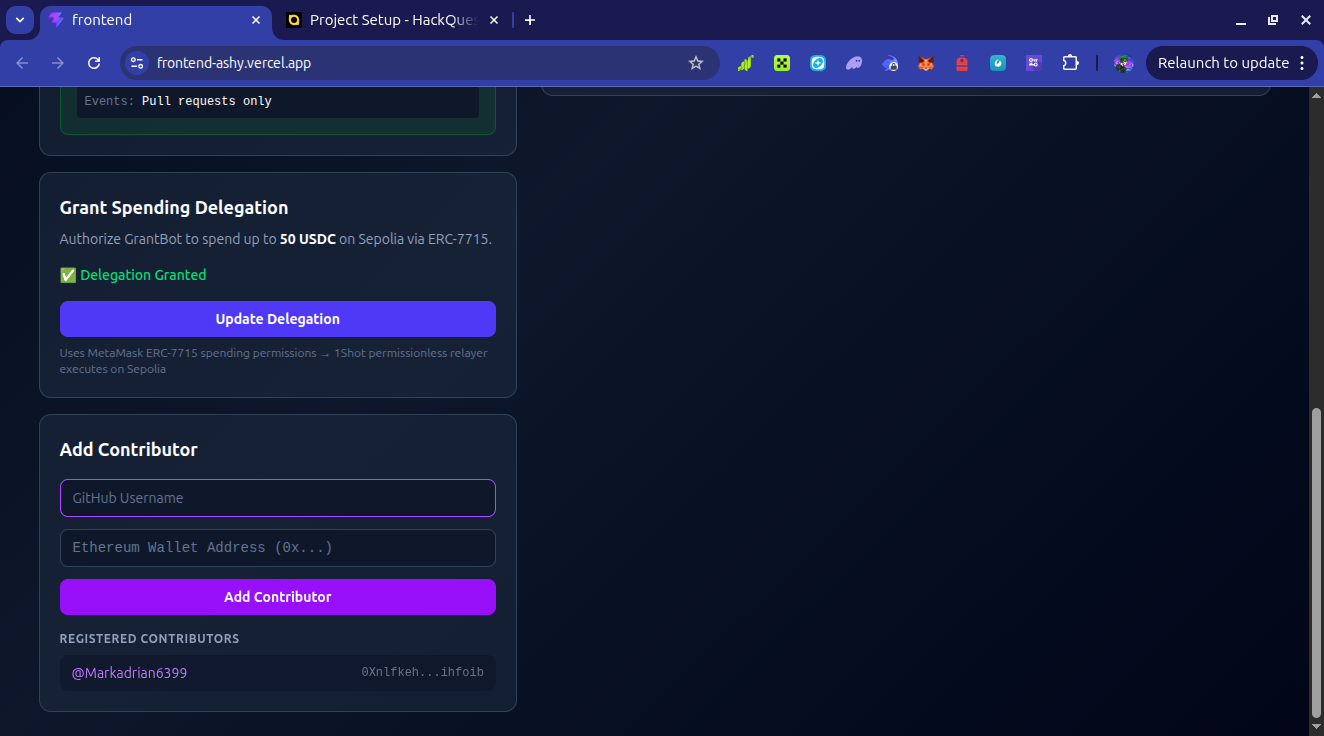The image size is (1324, 736).
Task: View site information icon in address bar
Action: click(137, 63)
